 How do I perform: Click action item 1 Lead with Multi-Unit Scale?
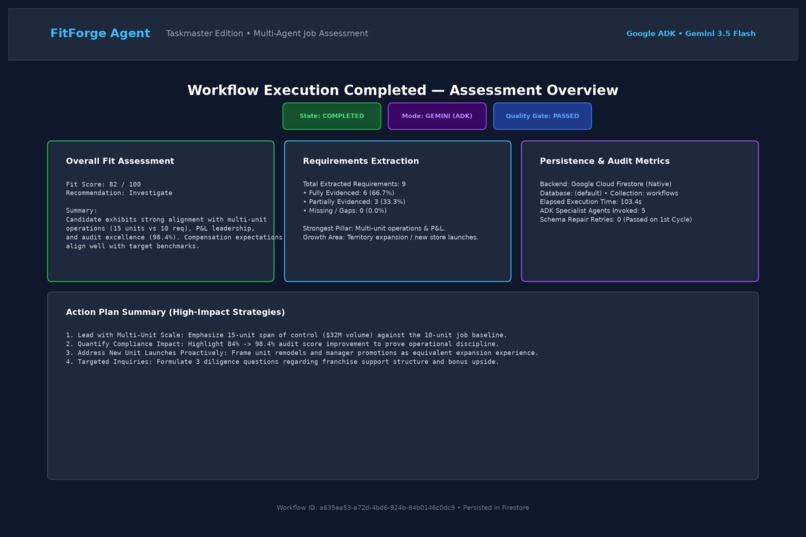[x=286, y=335]
